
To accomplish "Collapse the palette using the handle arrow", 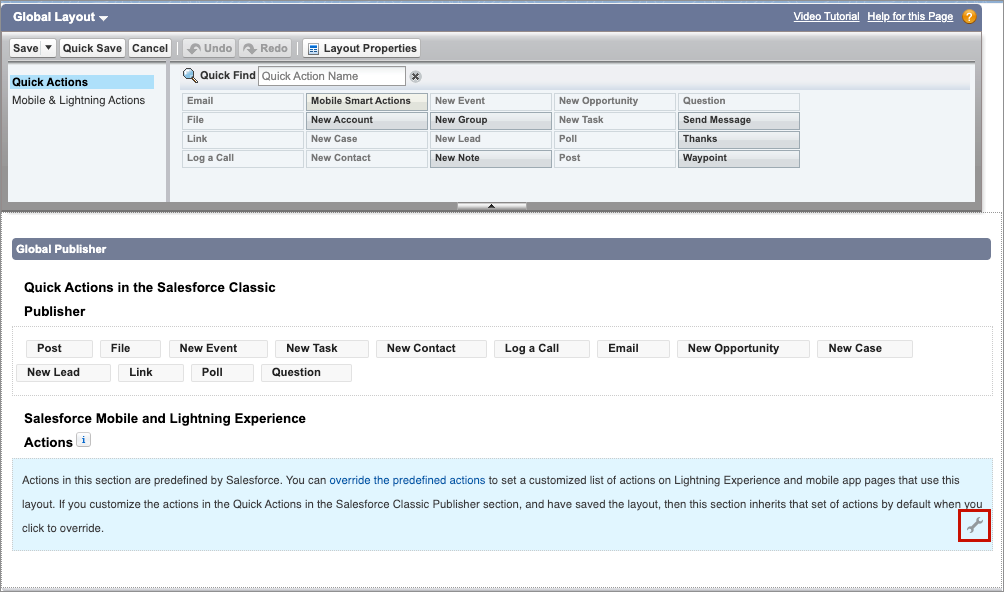I will [x=491, y=206].
